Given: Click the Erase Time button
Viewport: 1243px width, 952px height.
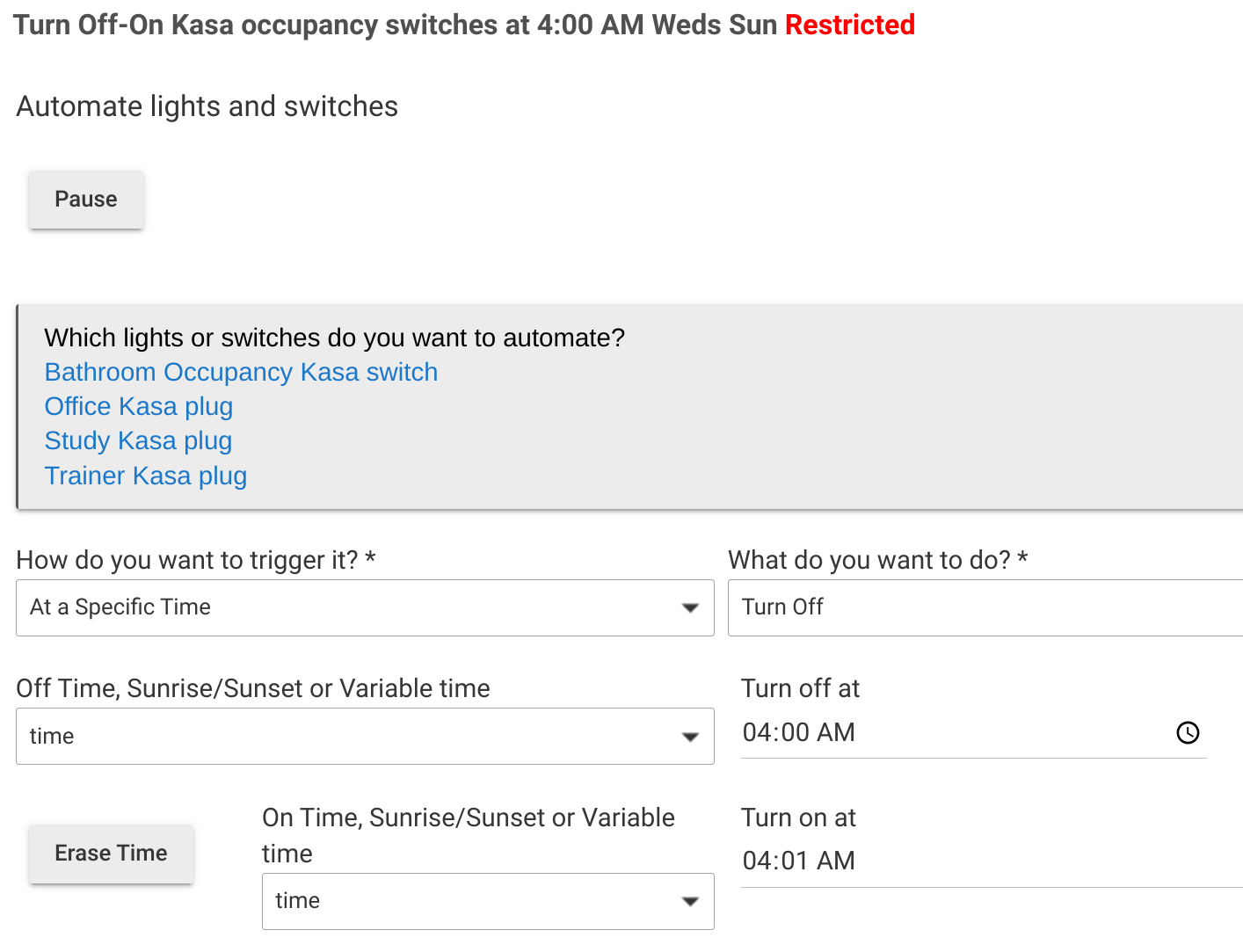Looking at the screenshot, I should coord(111,854).
